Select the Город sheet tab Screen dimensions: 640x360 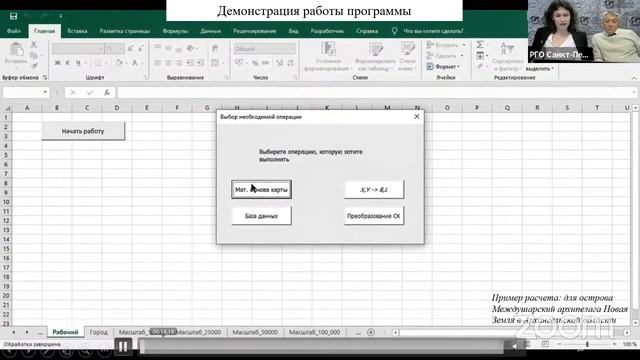tap(98, 332)
